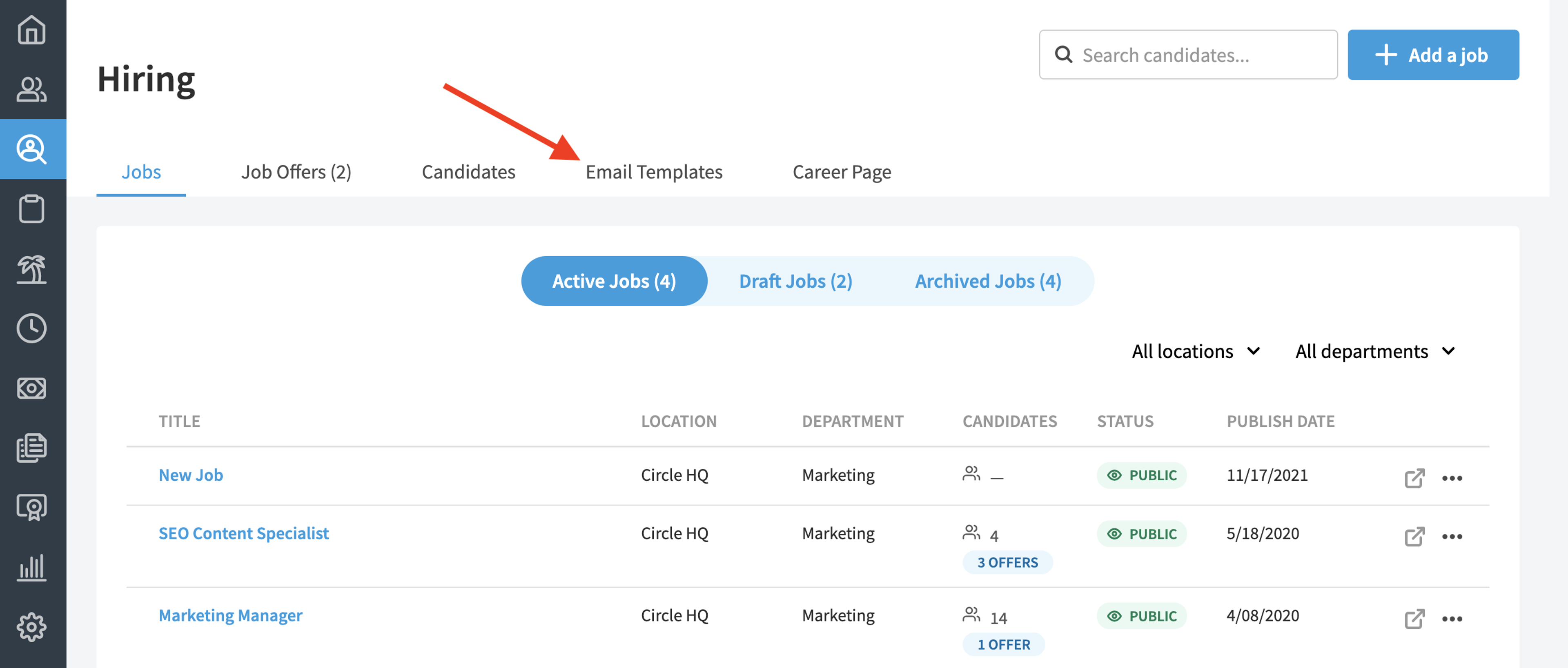Open the clipboard icon in sidebar
1568x668 pixels.
point(32,209)
